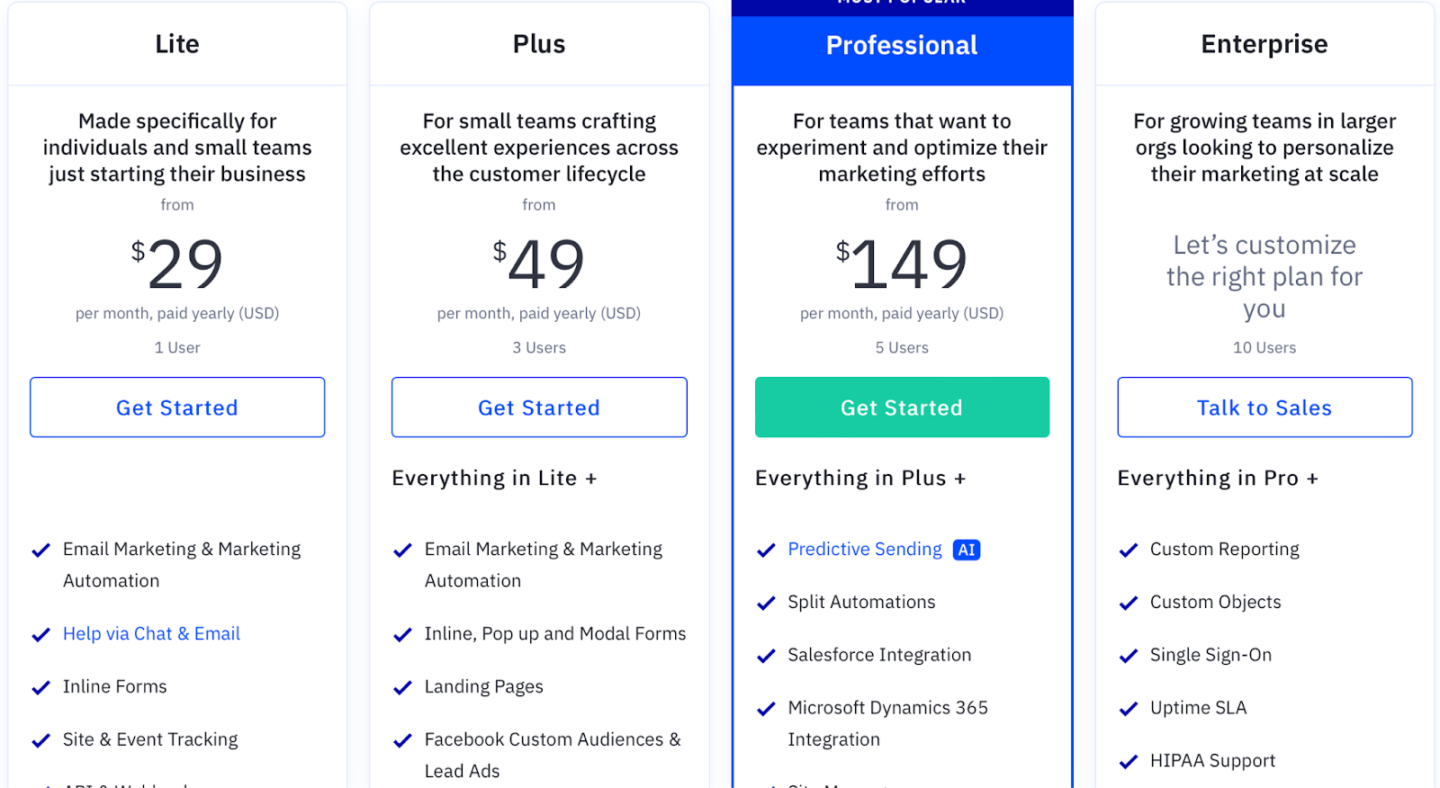This screenshot has width=1440, height=788.
Task: Click the AI badge next to Predictive Sending
Action: coord(965,549)
